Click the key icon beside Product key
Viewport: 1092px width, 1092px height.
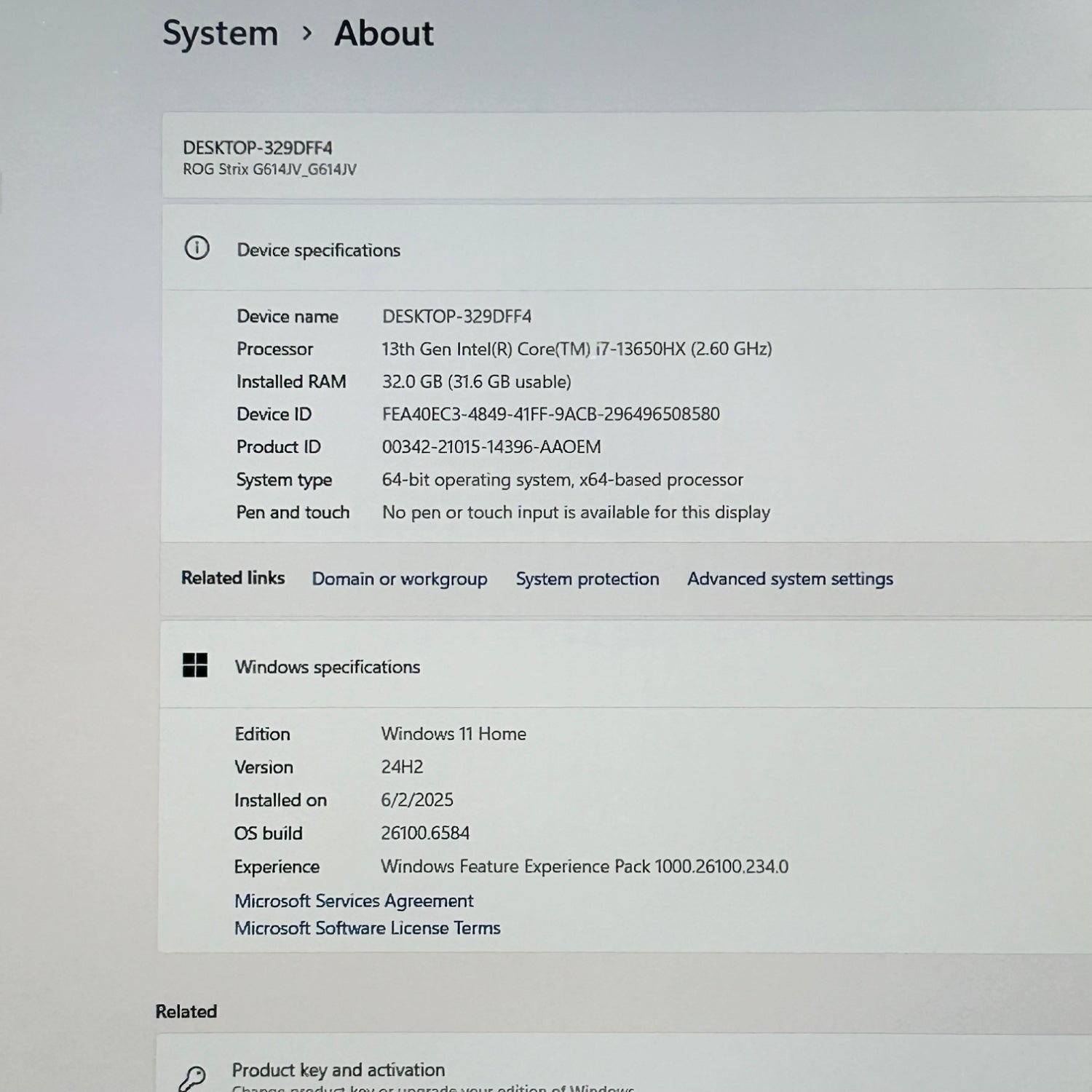(x=192, y=1077)
